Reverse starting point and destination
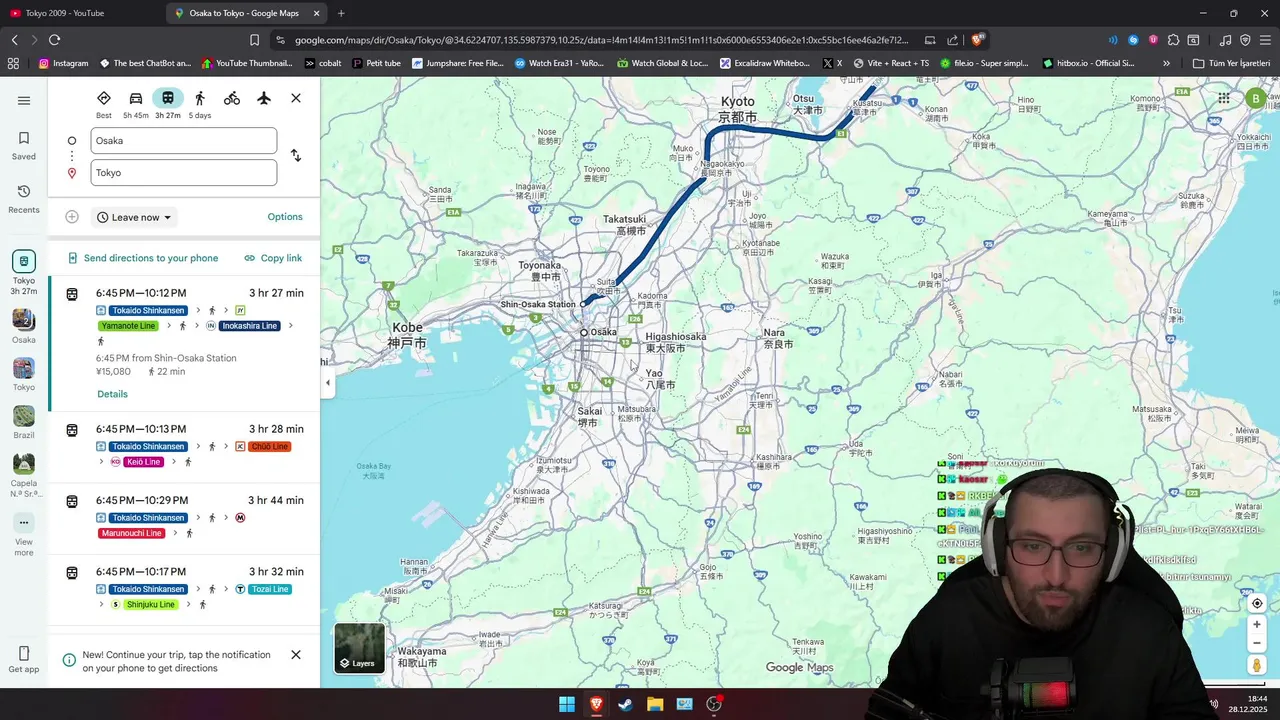This screenshot has height=720, width=1280. (x=296, y=156)
